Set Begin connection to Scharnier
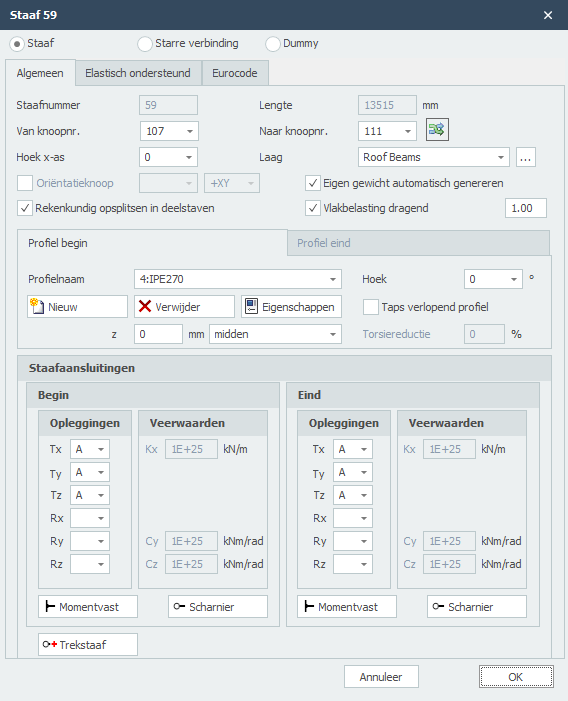Image resolution: width=568 pixels, height=701 pixels. point(218,607)
